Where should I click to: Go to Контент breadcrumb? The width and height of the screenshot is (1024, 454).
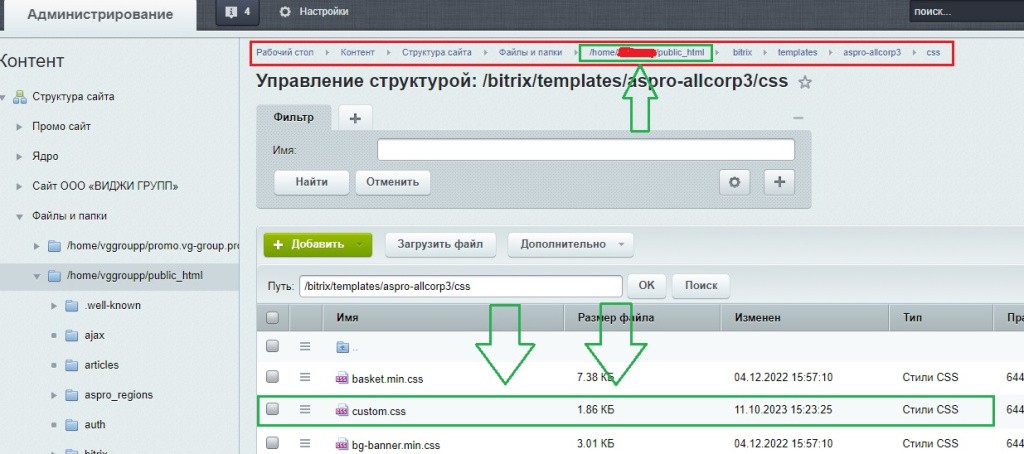tap(357, 52)
